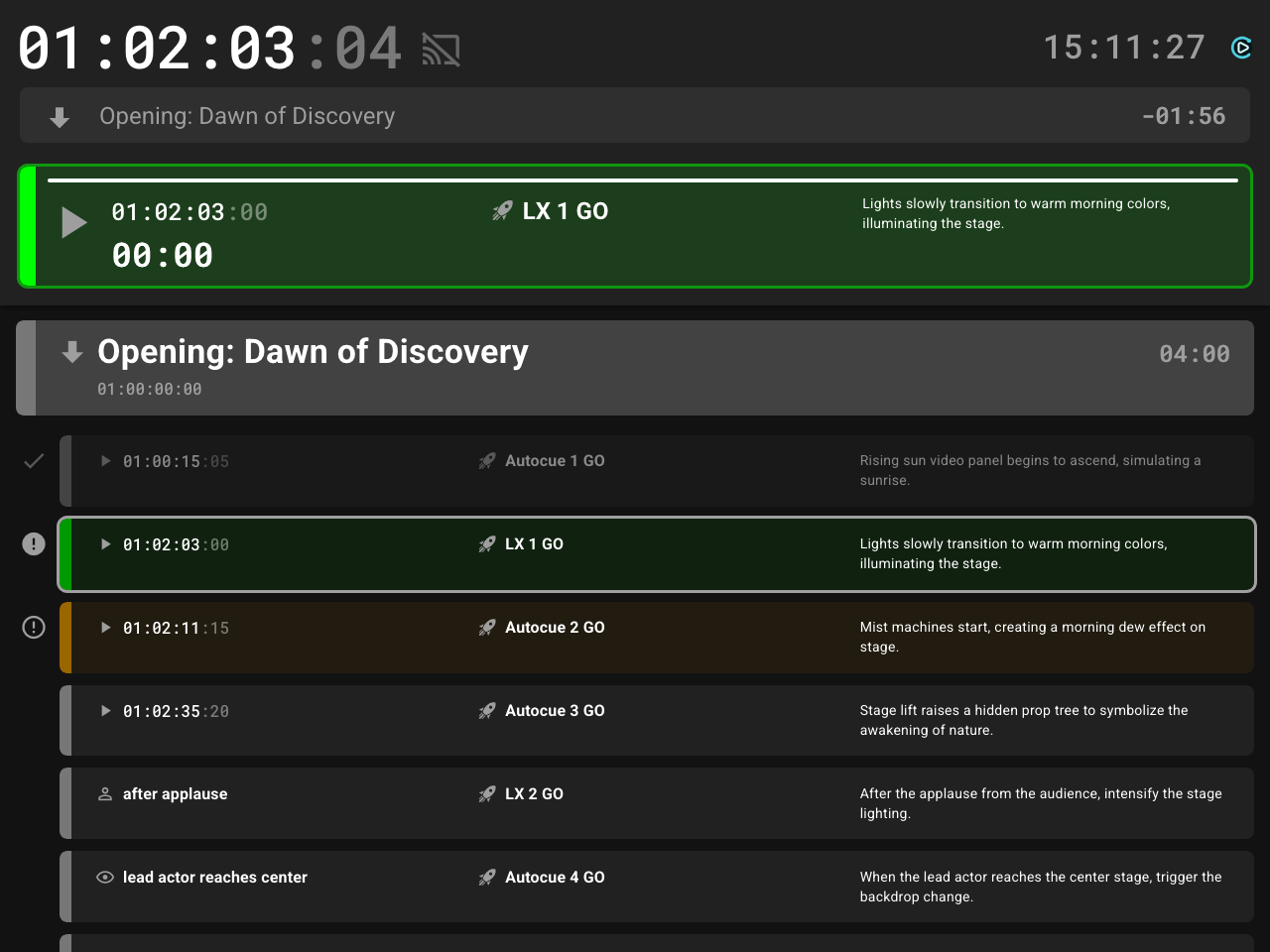
Task: Click the play triangle at 01:02:11:15
Action: pos(105,628)
